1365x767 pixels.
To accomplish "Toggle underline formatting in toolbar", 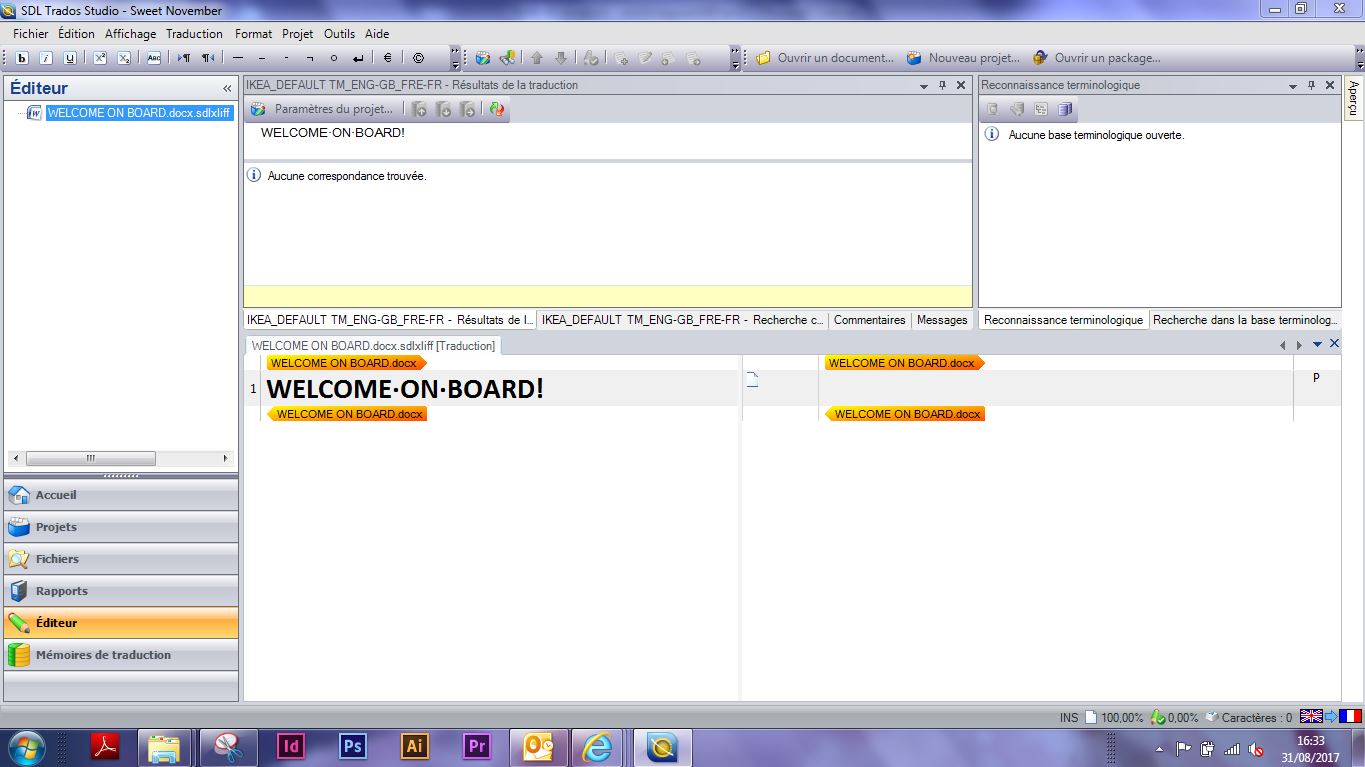I will (70, 58).
